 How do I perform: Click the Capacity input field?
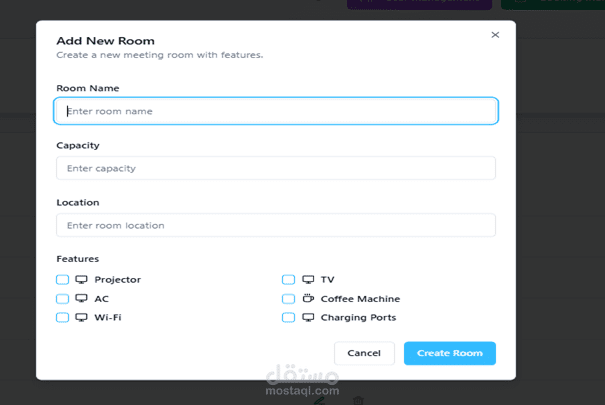(x=276, y=168)
